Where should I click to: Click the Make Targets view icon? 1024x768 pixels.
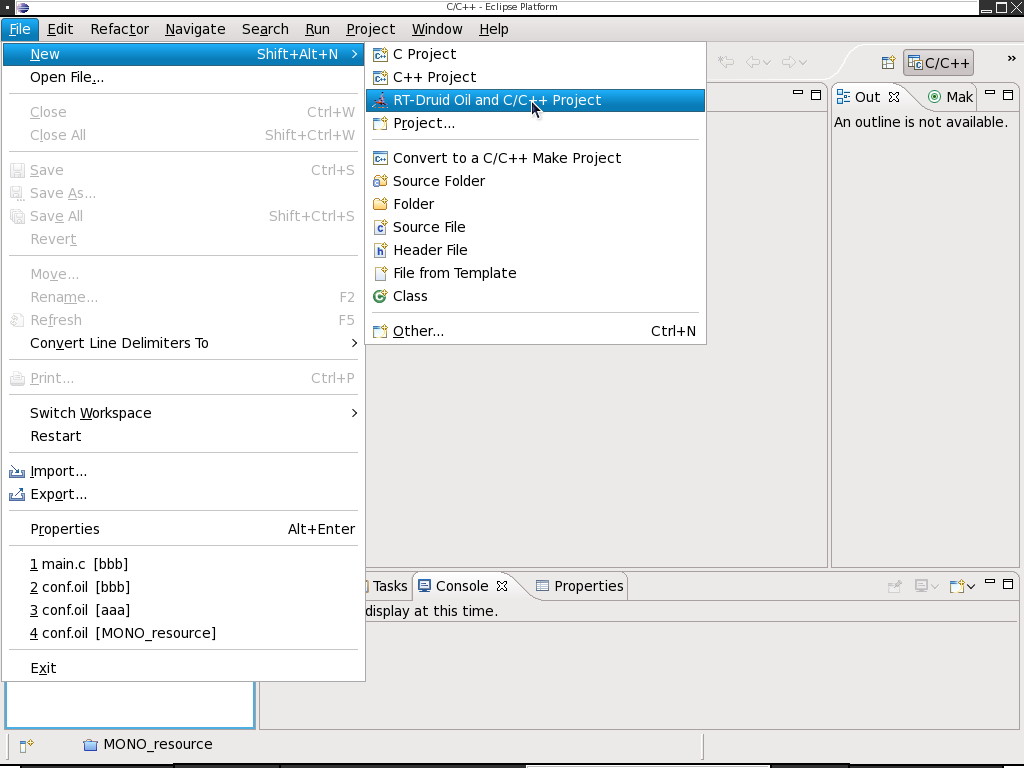(x=935, y=97)
